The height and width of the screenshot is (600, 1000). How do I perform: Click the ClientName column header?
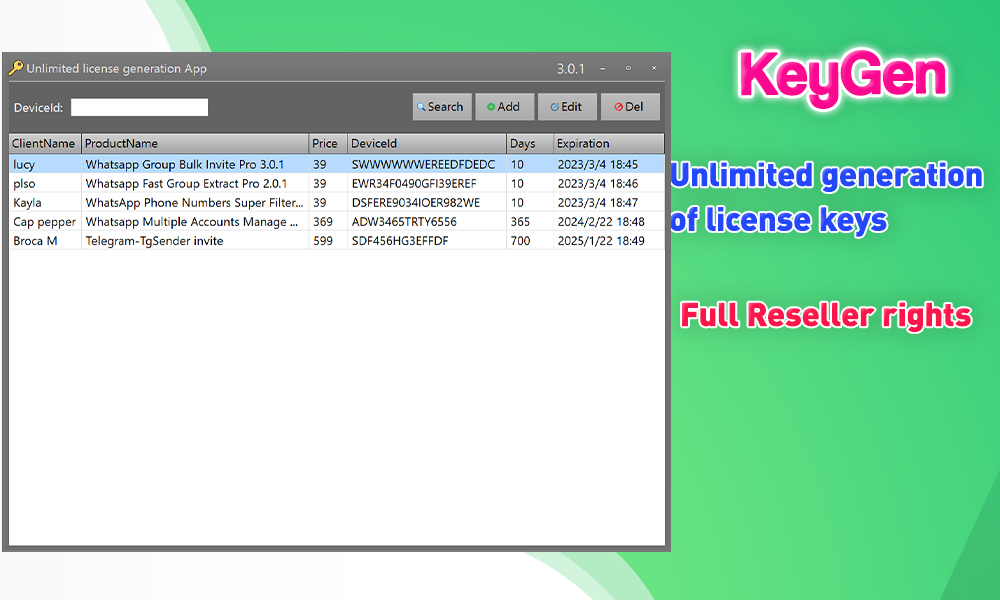pyautogui.click(x=44, y=143)
